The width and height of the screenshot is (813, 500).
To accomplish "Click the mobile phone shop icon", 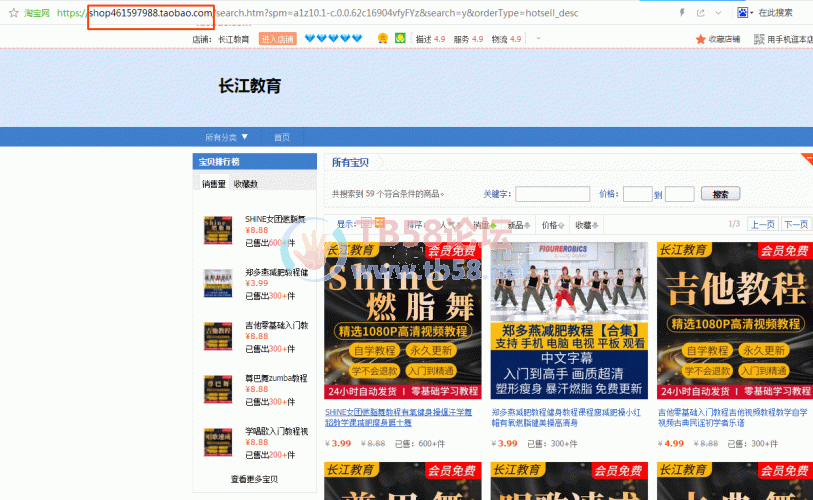I will 759,39.
